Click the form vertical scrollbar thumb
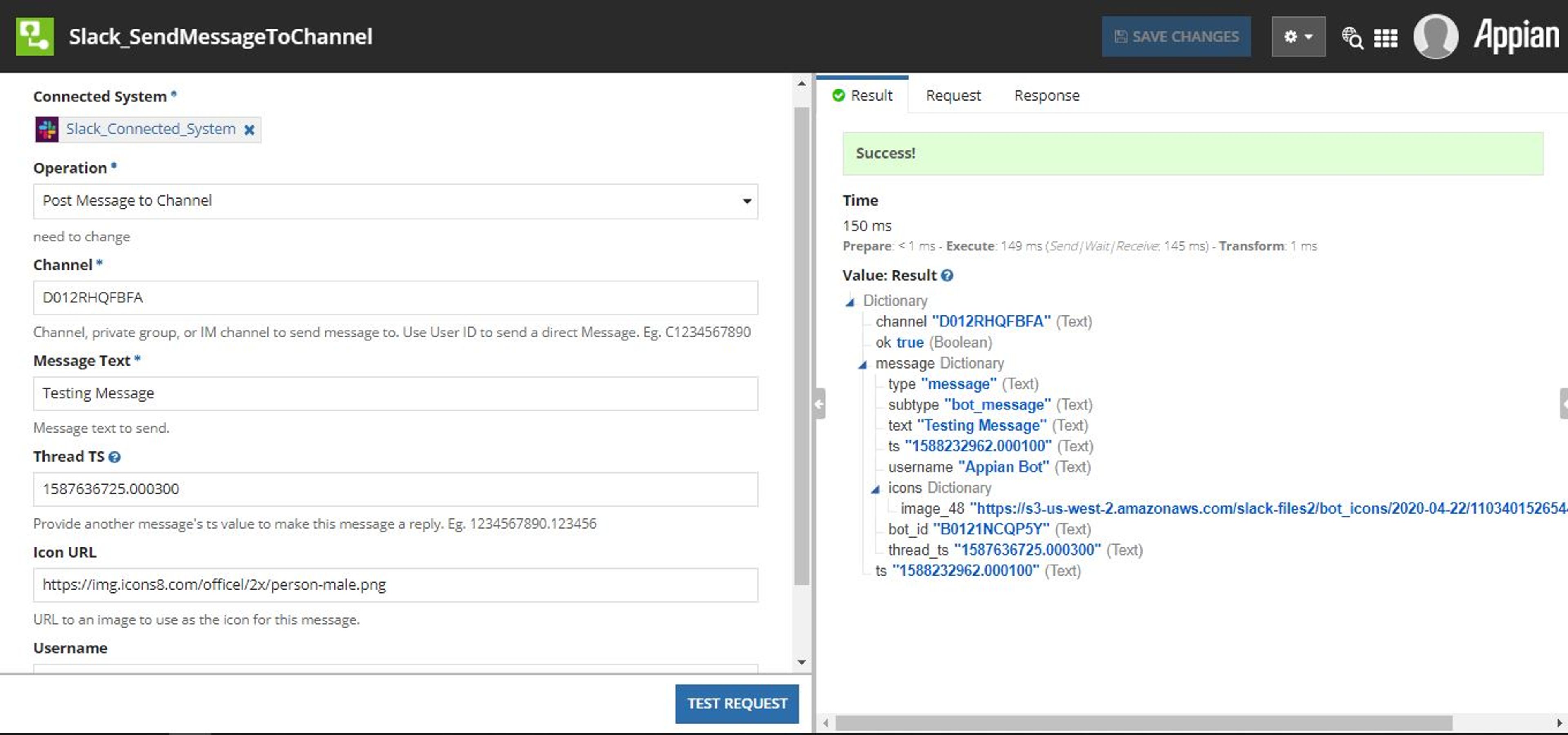 [802, 346]
